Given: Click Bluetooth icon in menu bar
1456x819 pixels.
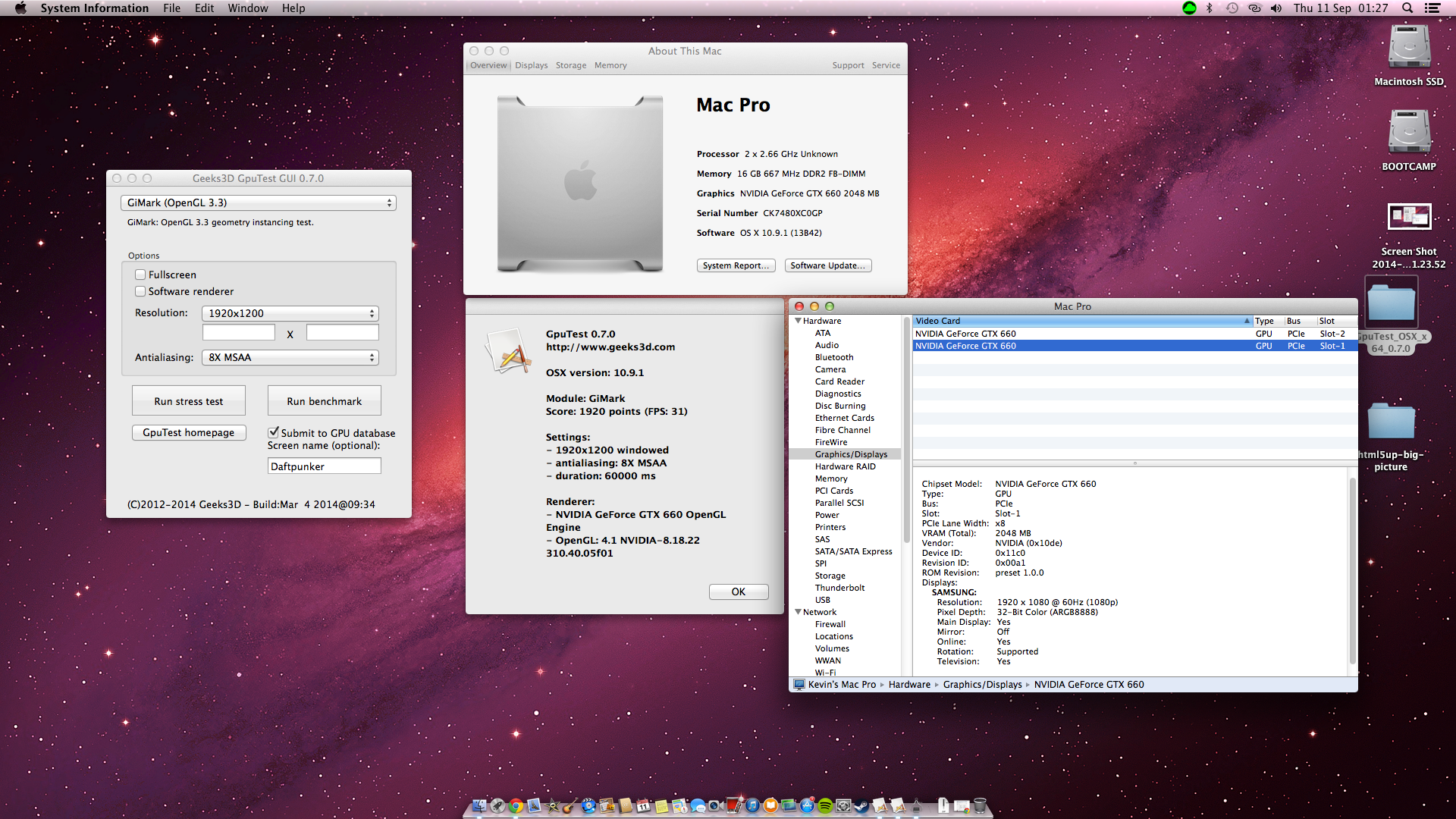Looking at the screenshot, I should 1210,8.
